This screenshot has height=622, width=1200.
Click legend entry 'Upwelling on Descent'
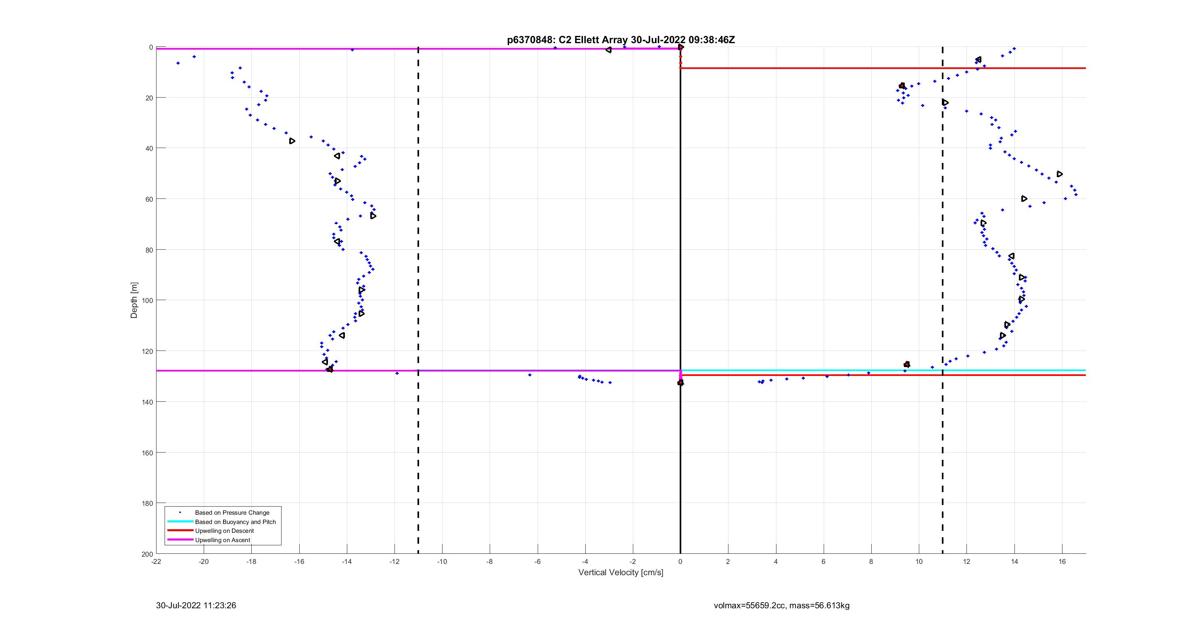tap(225, 531)
